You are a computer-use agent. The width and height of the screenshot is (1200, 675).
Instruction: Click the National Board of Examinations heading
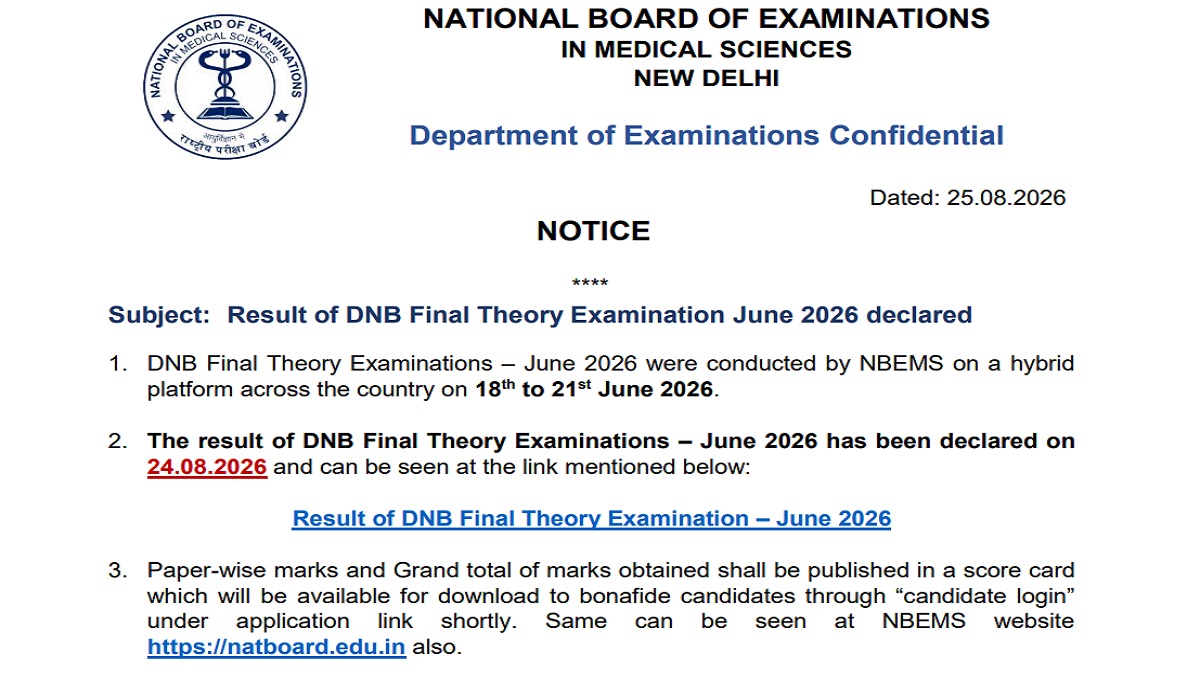(706, 18)
